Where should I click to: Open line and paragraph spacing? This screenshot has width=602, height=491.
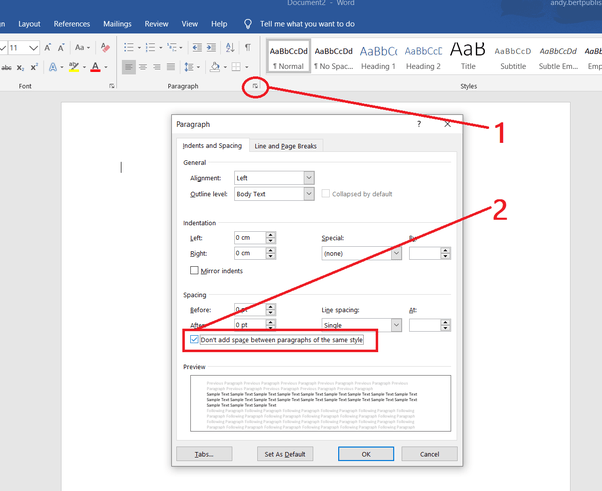[189, 67]
